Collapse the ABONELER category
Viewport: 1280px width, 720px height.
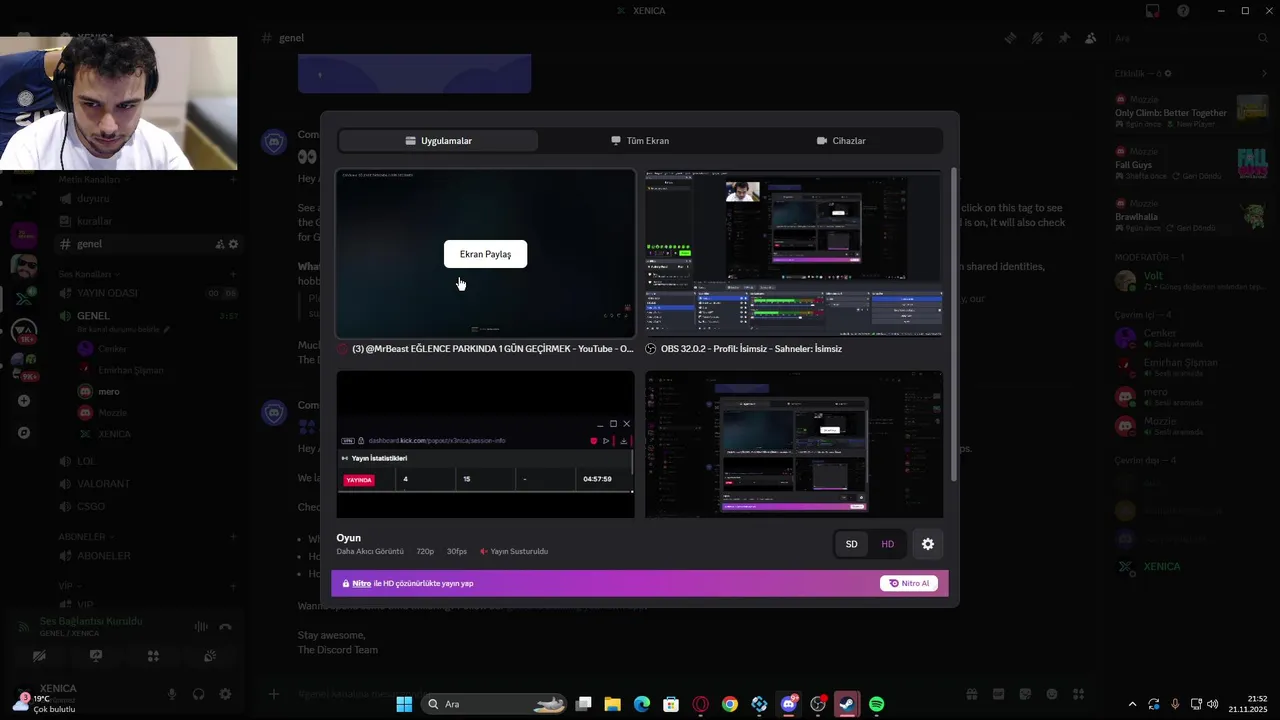pos(85,537)
